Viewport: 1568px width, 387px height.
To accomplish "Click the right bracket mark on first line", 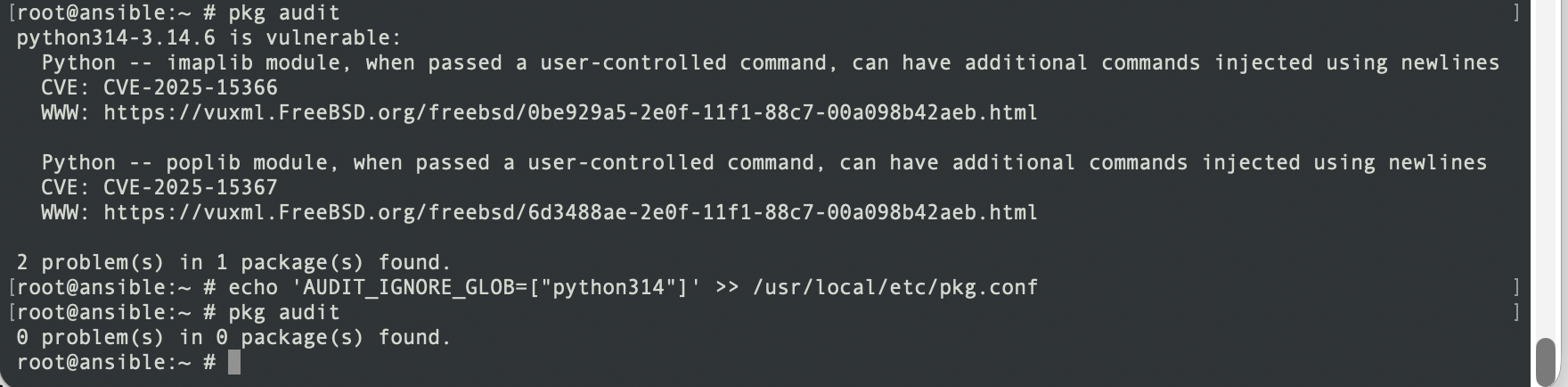I will pos(1516,12).
